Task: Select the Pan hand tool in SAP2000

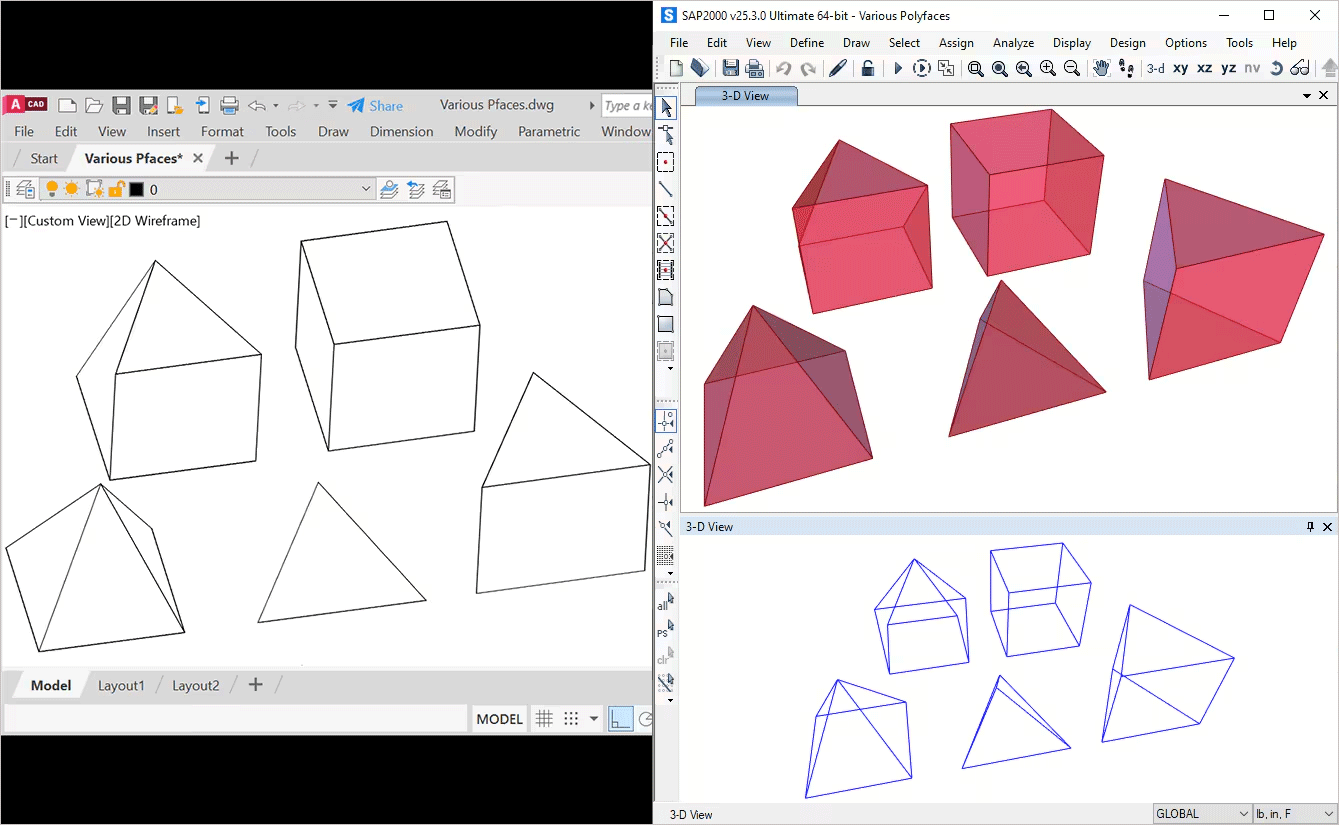Action: (x=1101, y=68)
